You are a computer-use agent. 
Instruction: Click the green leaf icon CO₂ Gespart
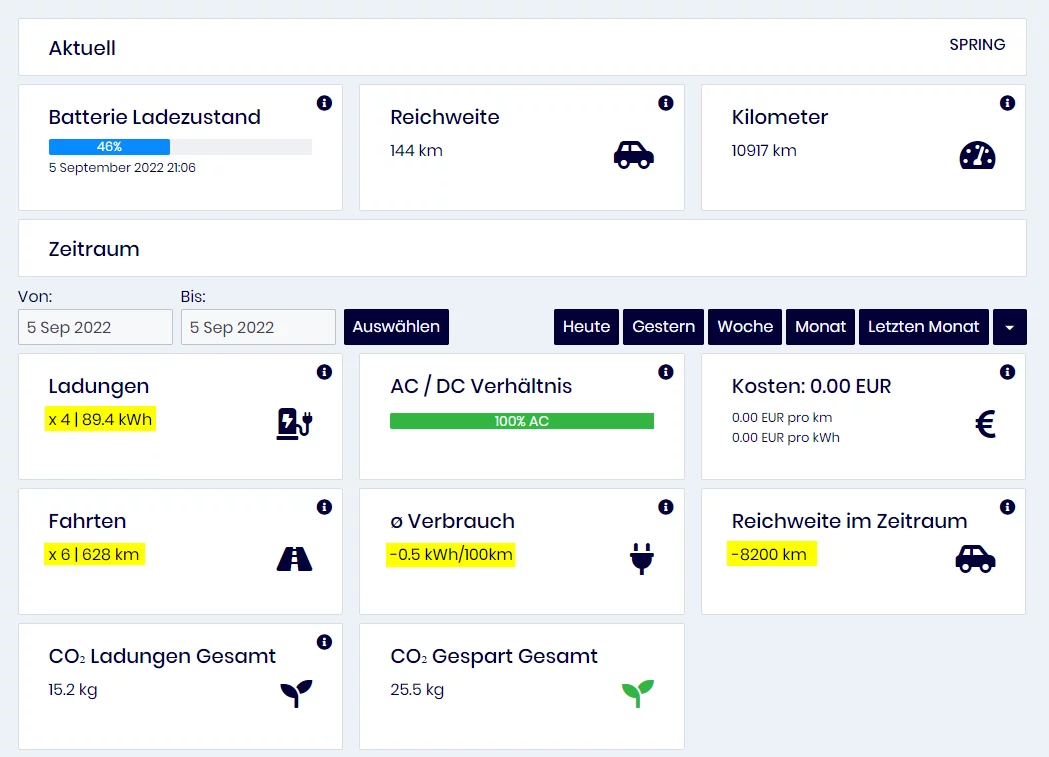[637, 692]
